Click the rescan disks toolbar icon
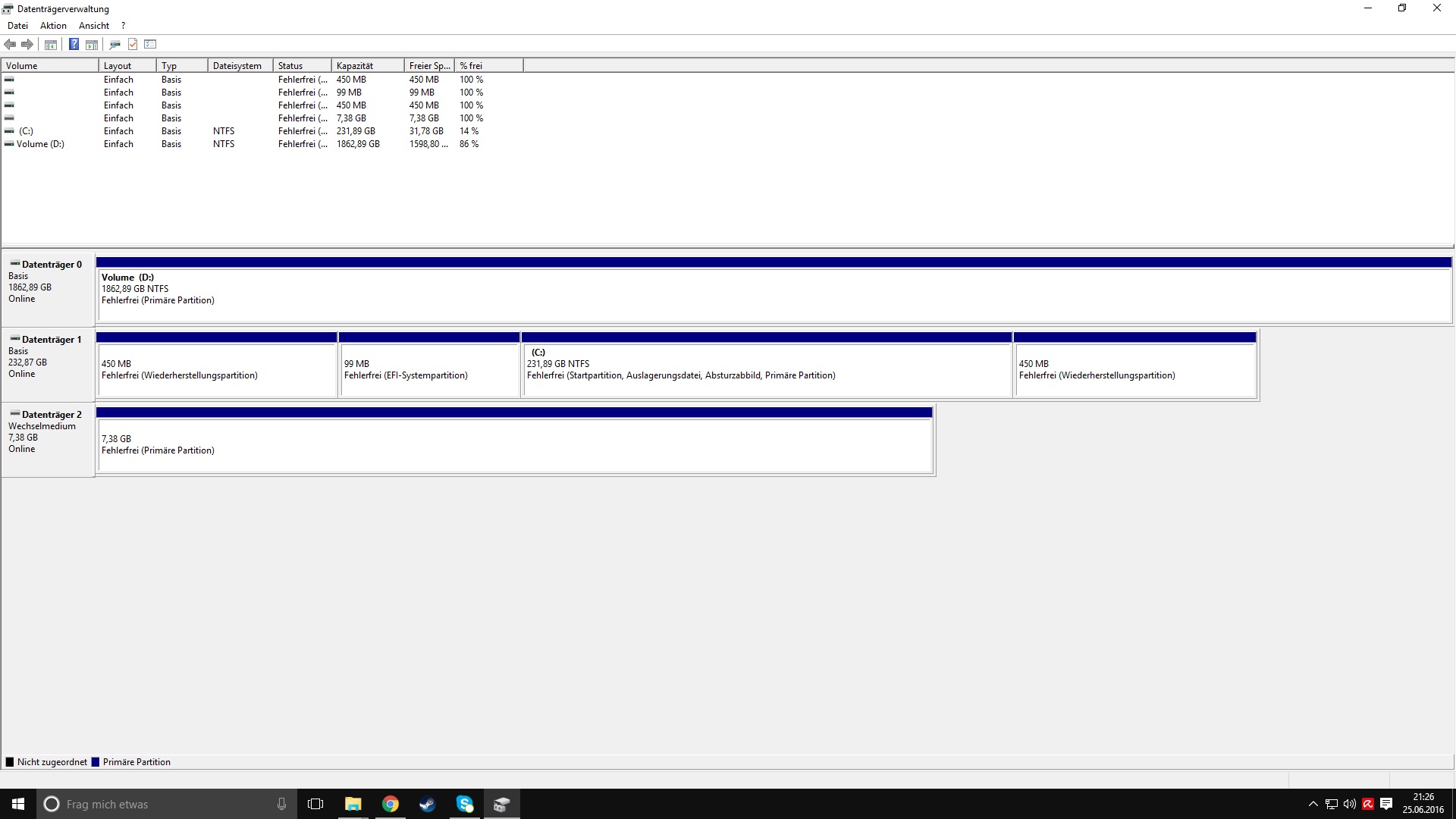Image resolution: width=1456 pixels, height=819 pixels. tap(115, 45)
